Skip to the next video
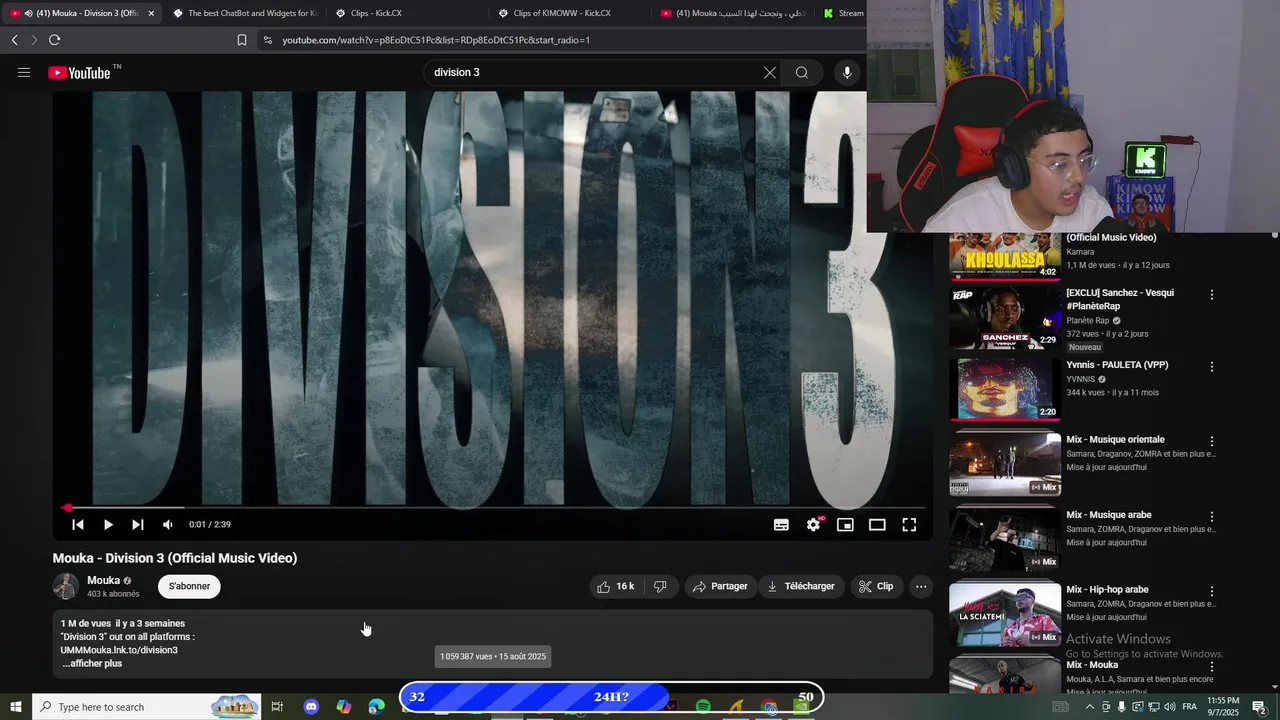 click(138, 524)
